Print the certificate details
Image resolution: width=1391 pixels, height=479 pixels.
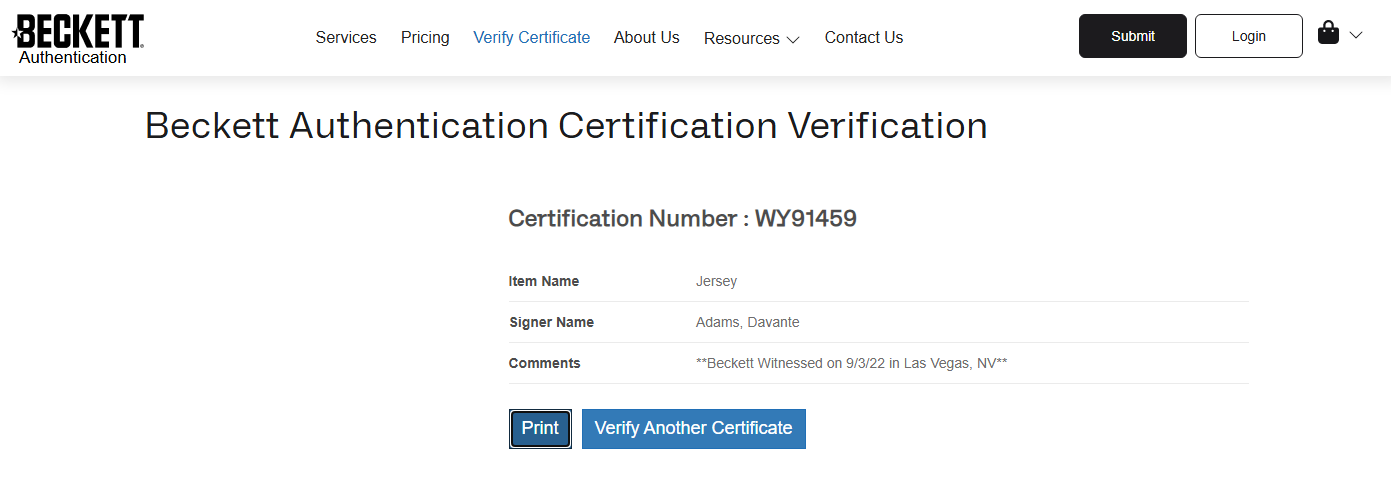pyautogui.click(x=540, y=429)
